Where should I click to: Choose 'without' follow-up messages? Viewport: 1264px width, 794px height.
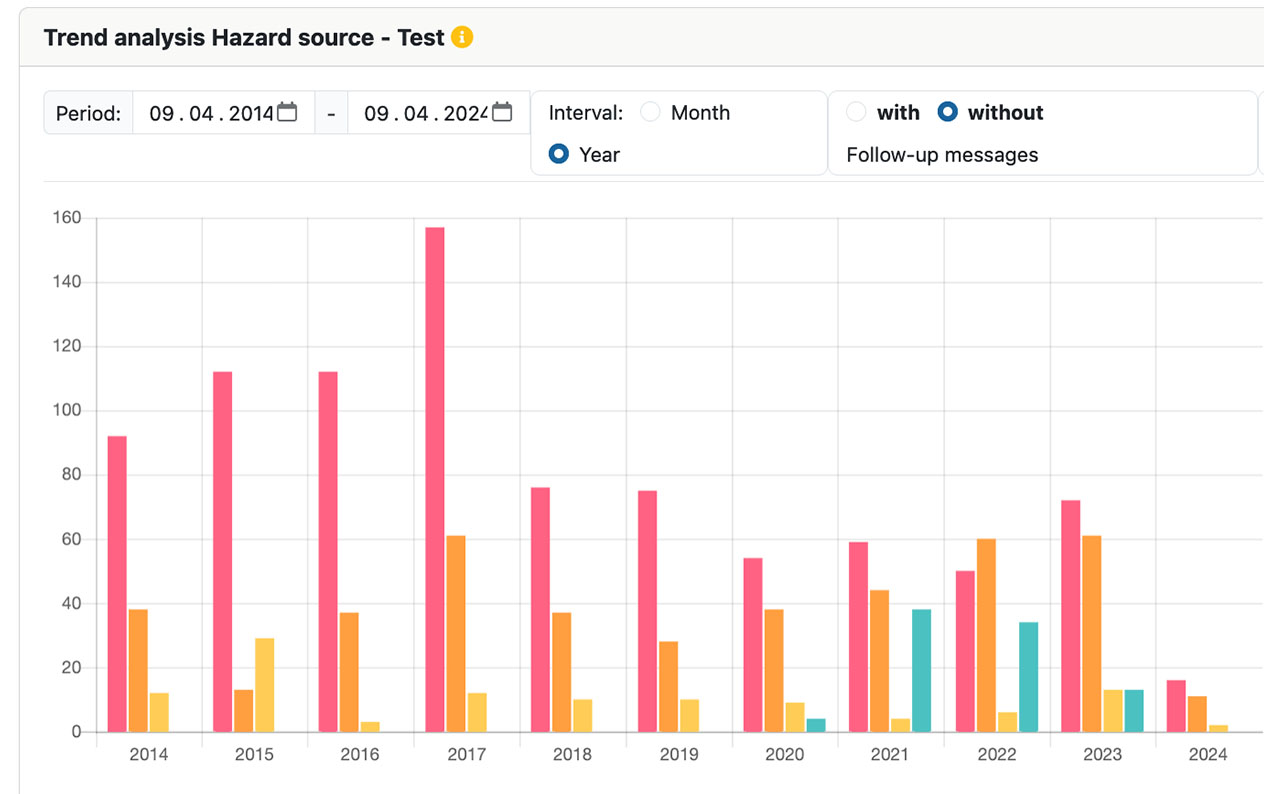coord(947,113)
